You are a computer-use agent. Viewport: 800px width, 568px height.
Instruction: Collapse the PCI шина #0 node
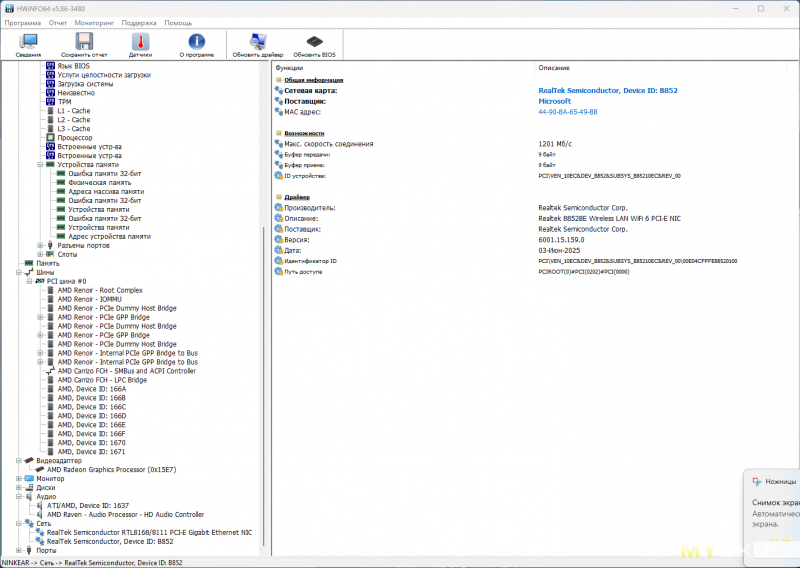point(29,281)
